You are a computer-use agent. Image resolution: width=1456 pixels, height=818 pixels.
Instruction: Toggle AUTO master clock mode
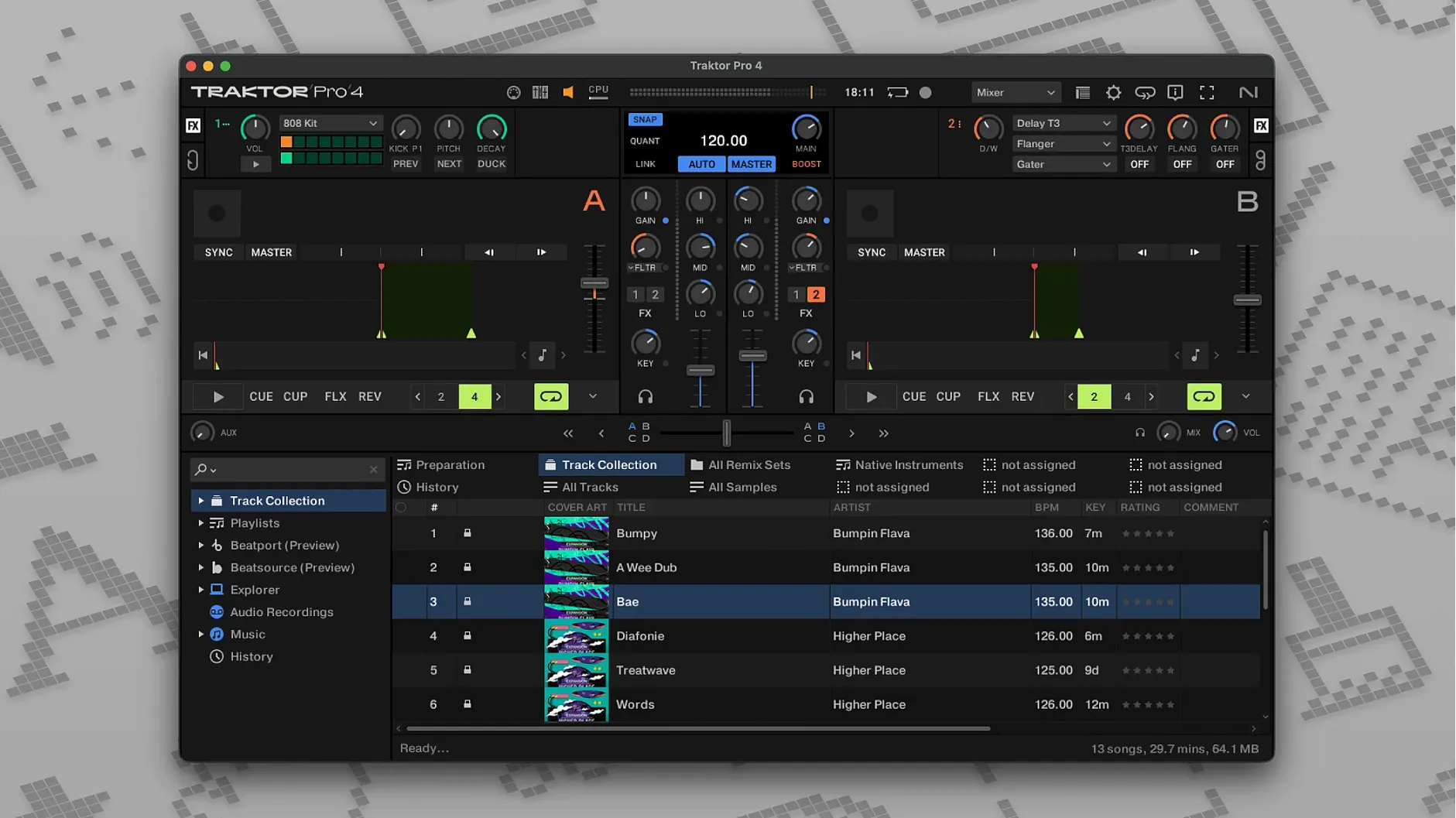point(701,164)
